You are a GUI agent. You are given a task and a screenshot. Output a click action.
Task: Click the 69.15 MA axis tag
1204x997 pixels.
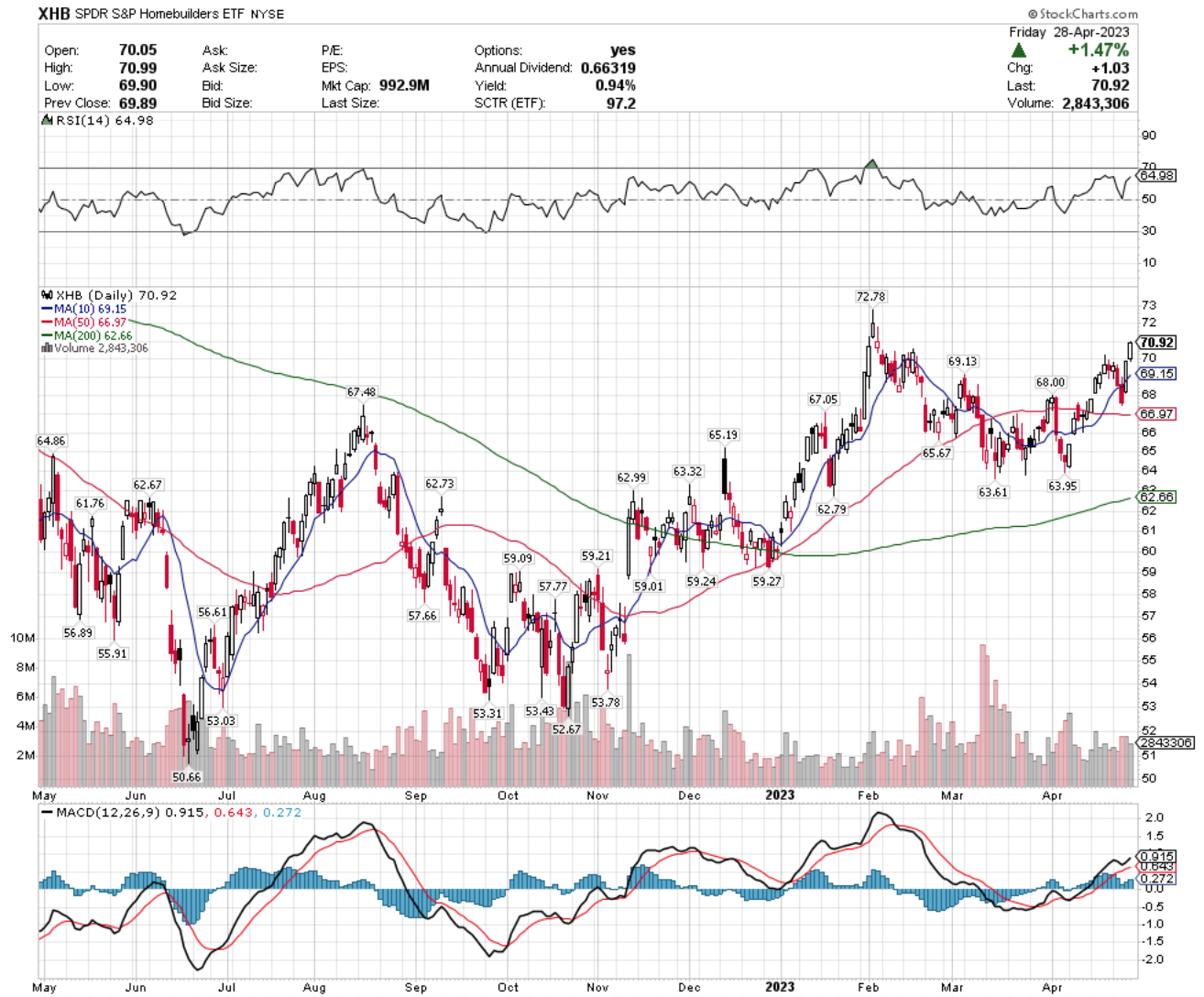(x=1156, y=374)
